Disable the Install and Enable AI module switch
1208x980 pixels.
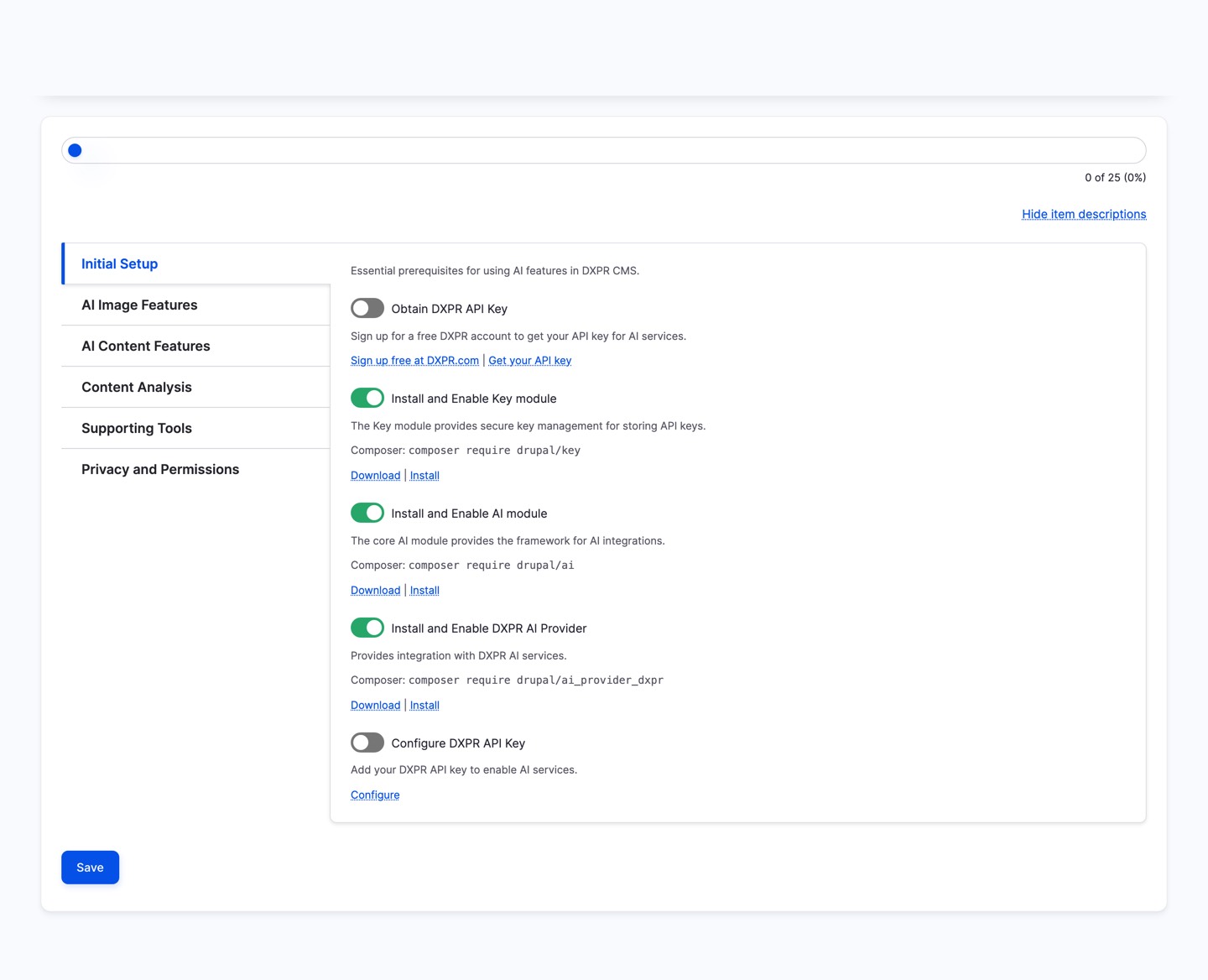[x=367, y=513]
